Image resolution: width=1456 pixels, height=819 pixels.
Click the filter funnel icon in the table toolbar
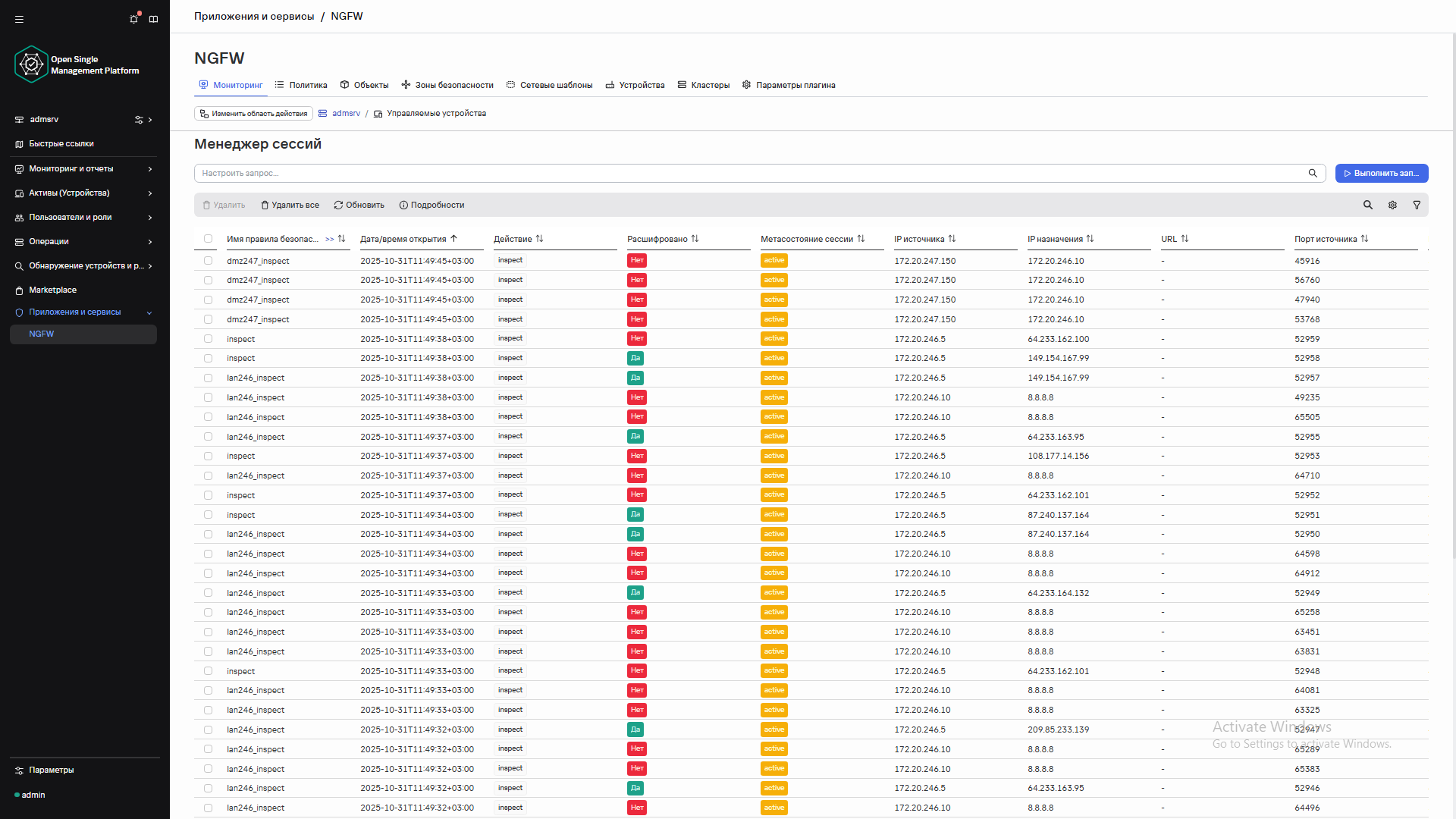click(x=1417, y=205)
